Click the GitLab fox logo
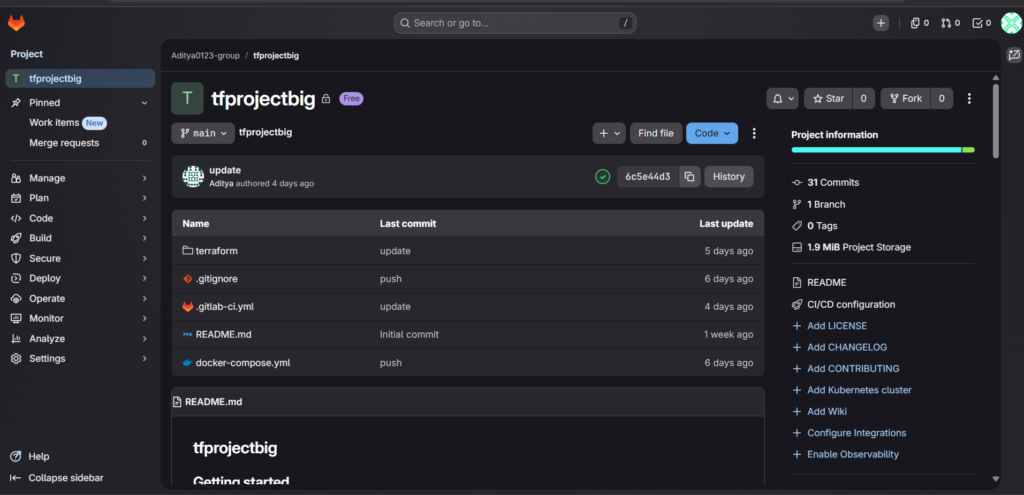Screen dimensions: 1024x495 [17, 23]
